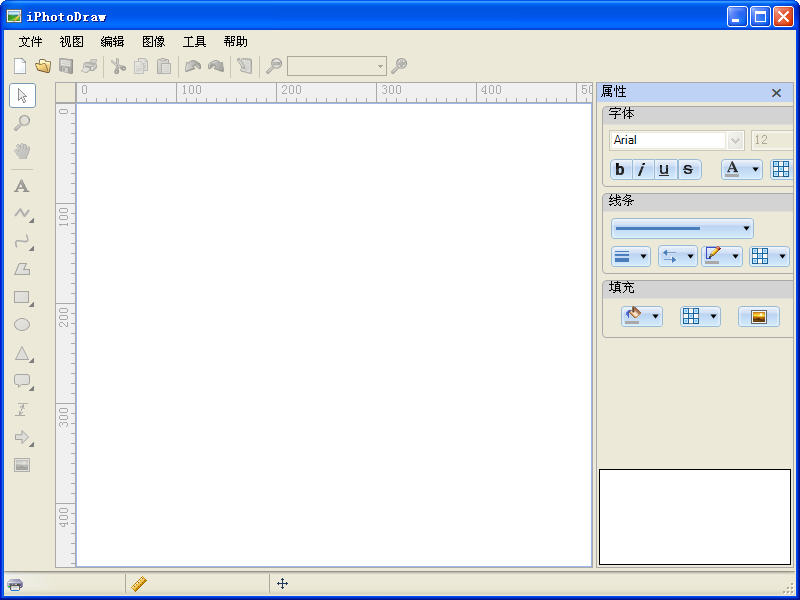Select the hand pan tool

point(22,151)
